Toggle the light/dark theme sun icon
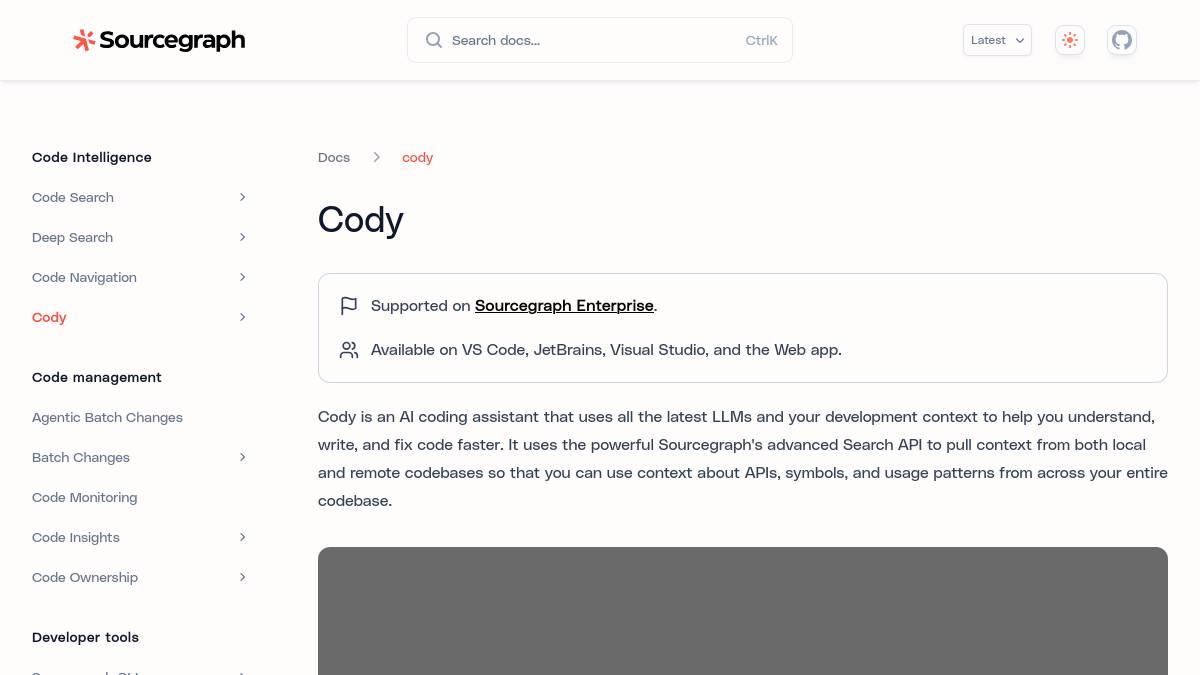The height and width of the screenshot is (675, 1200). click(x=1070, y=40)
